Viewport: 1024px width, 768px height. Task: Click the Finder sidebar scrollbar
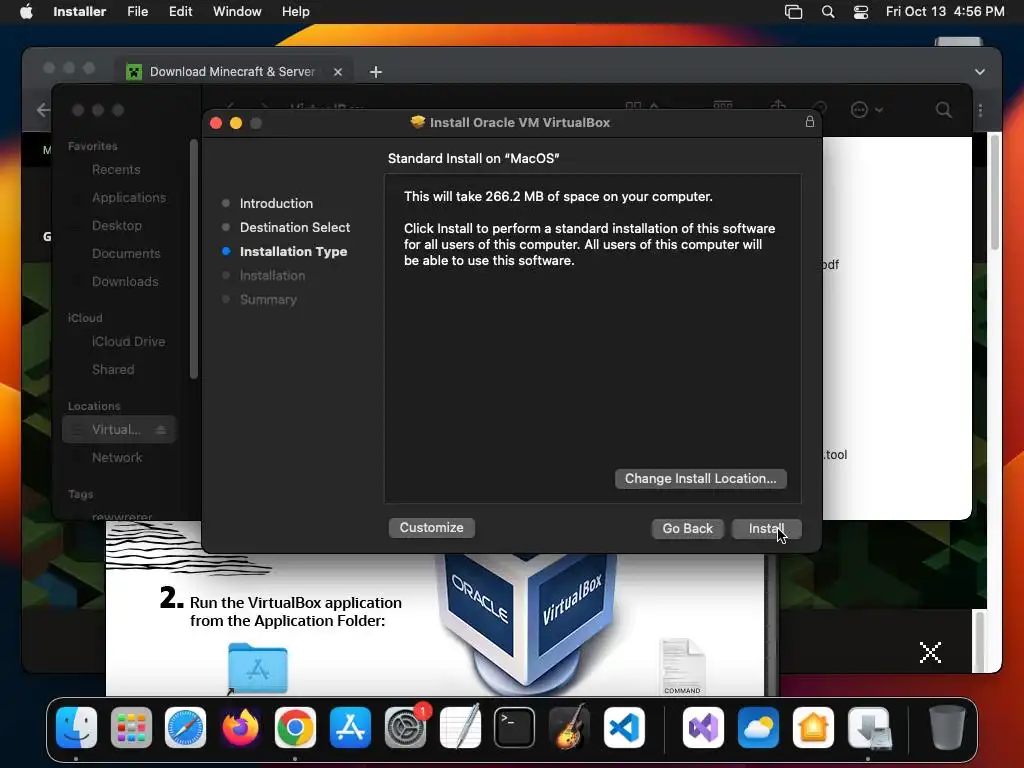pyautogui.click(x=193, y=259)
